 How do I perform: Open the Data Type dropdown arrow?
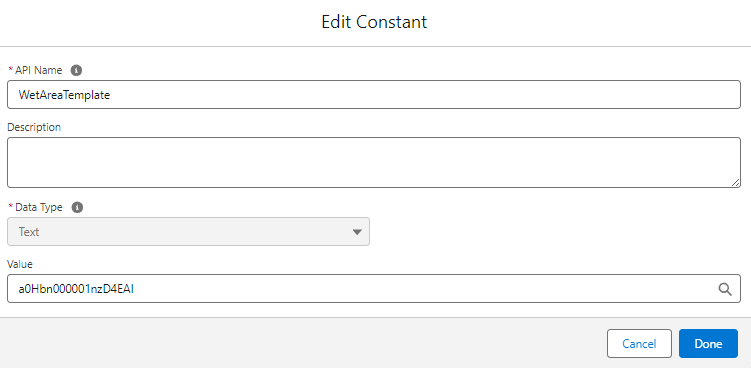tap(357, 232)
